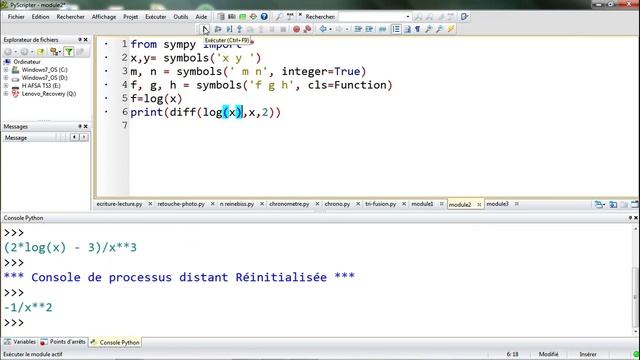Open the Affichage menu

coord(104,17)
